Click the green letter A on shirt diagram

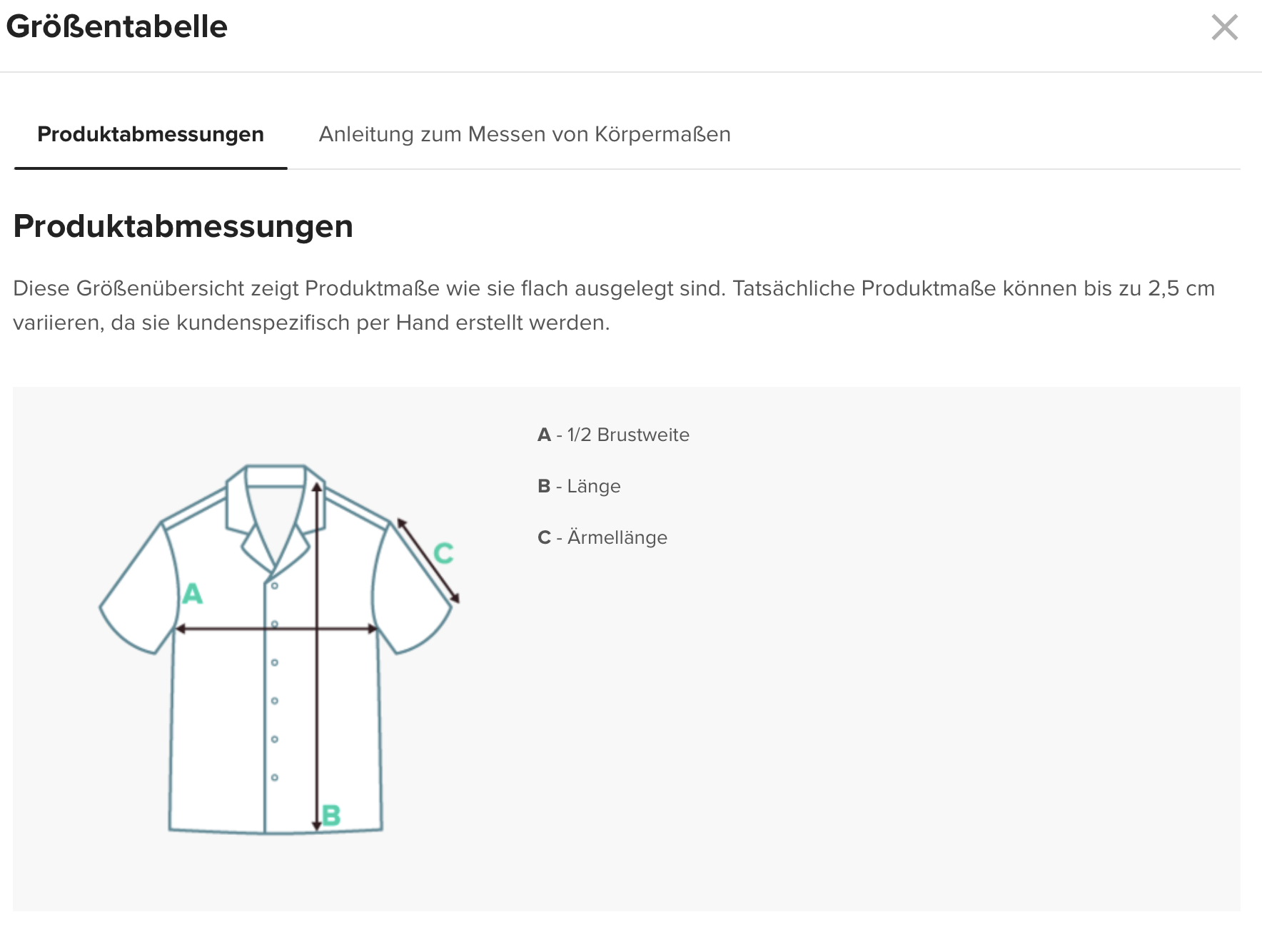coord(193,593)
